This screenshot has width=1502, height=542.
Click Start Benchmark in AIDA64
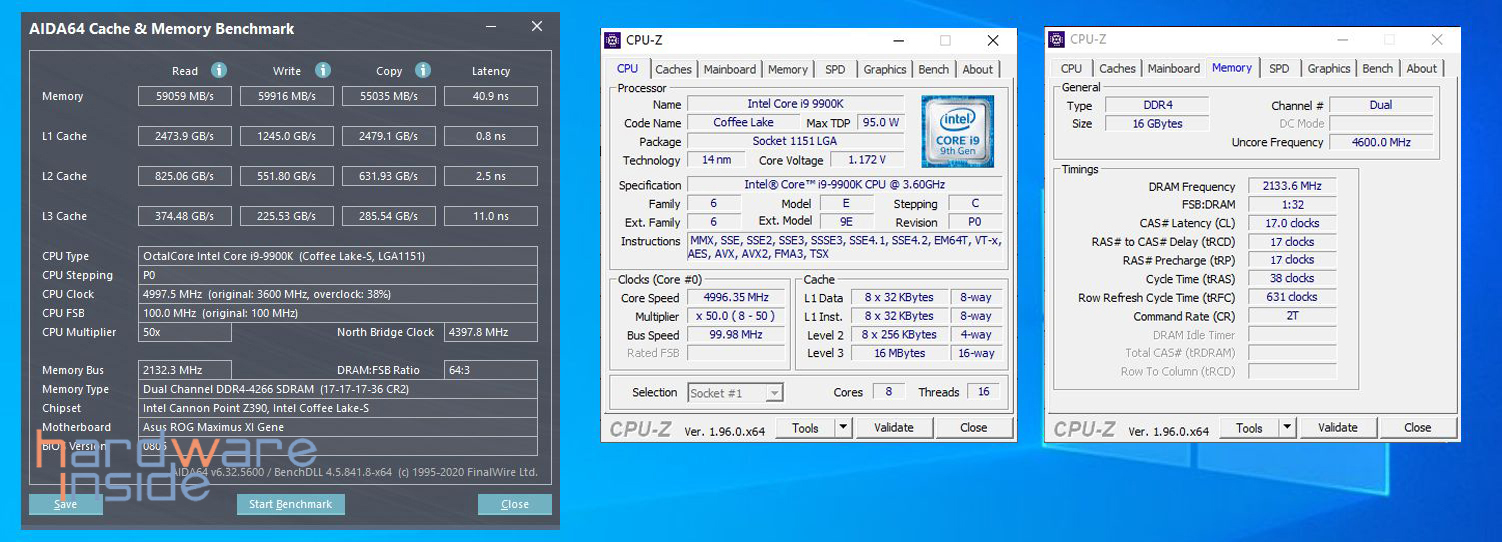[290, 504]
